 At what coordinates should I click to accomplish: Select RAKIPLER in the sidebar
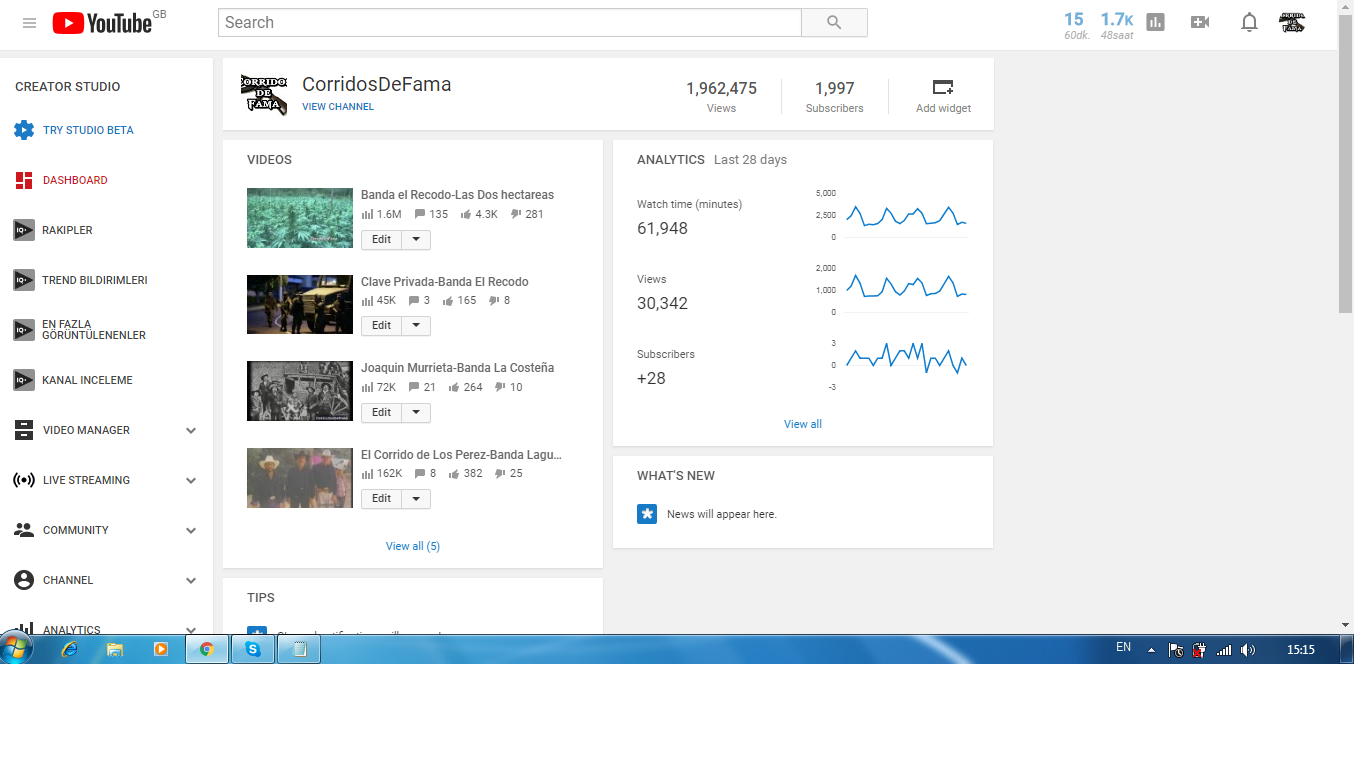click(x=67, y=230)
